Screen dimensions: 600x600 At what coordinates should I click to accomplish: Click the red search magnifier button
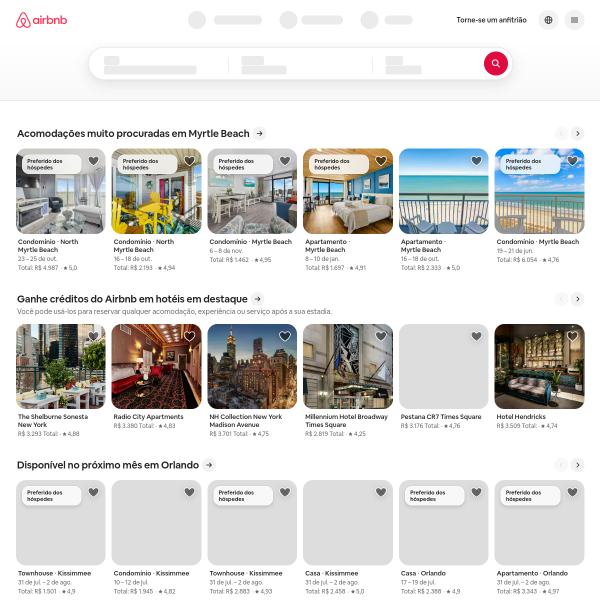[496, 64]
